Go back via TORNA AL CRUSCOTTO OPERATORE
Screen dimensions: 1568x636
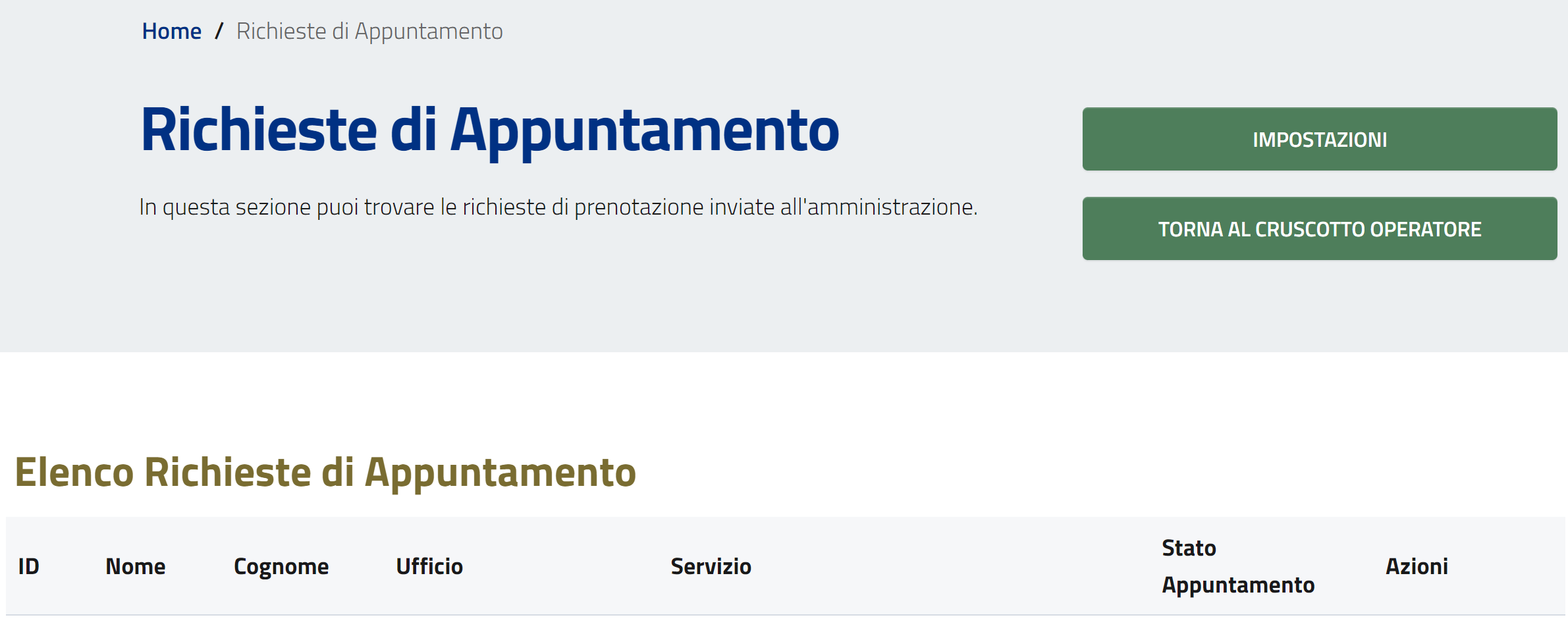(x=1319, y=229)
